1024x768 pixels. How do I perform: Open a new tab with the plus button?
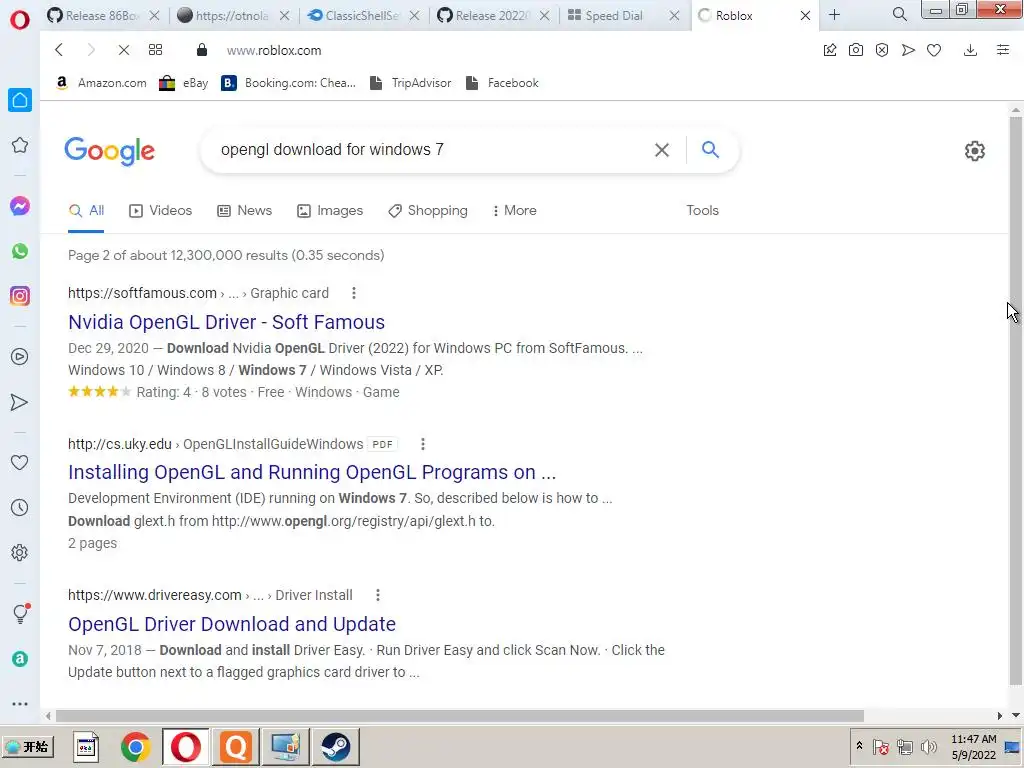tap(834, 14)
